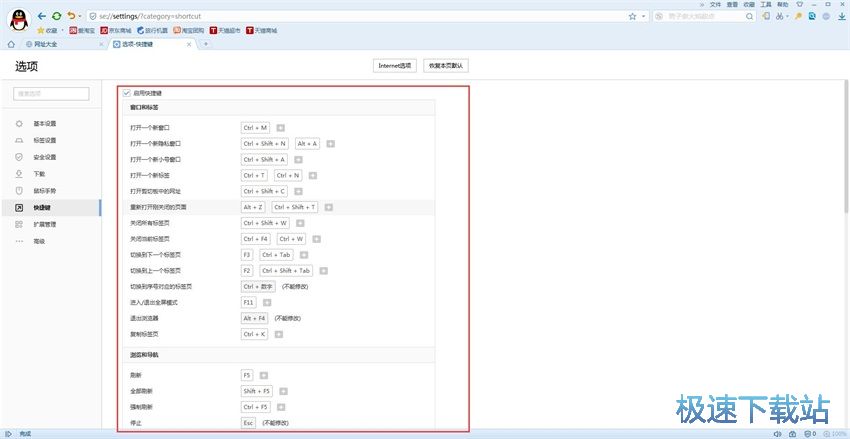This screenshot has height=439, width=850.
Task: Click the scissors screenshot tool icon
Action: (779, 17)
